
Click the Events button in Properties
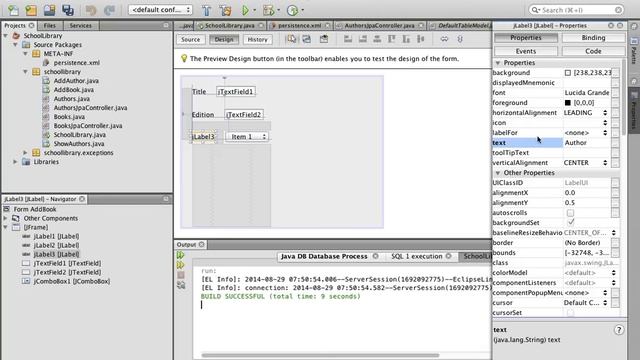tap(526, 51)
